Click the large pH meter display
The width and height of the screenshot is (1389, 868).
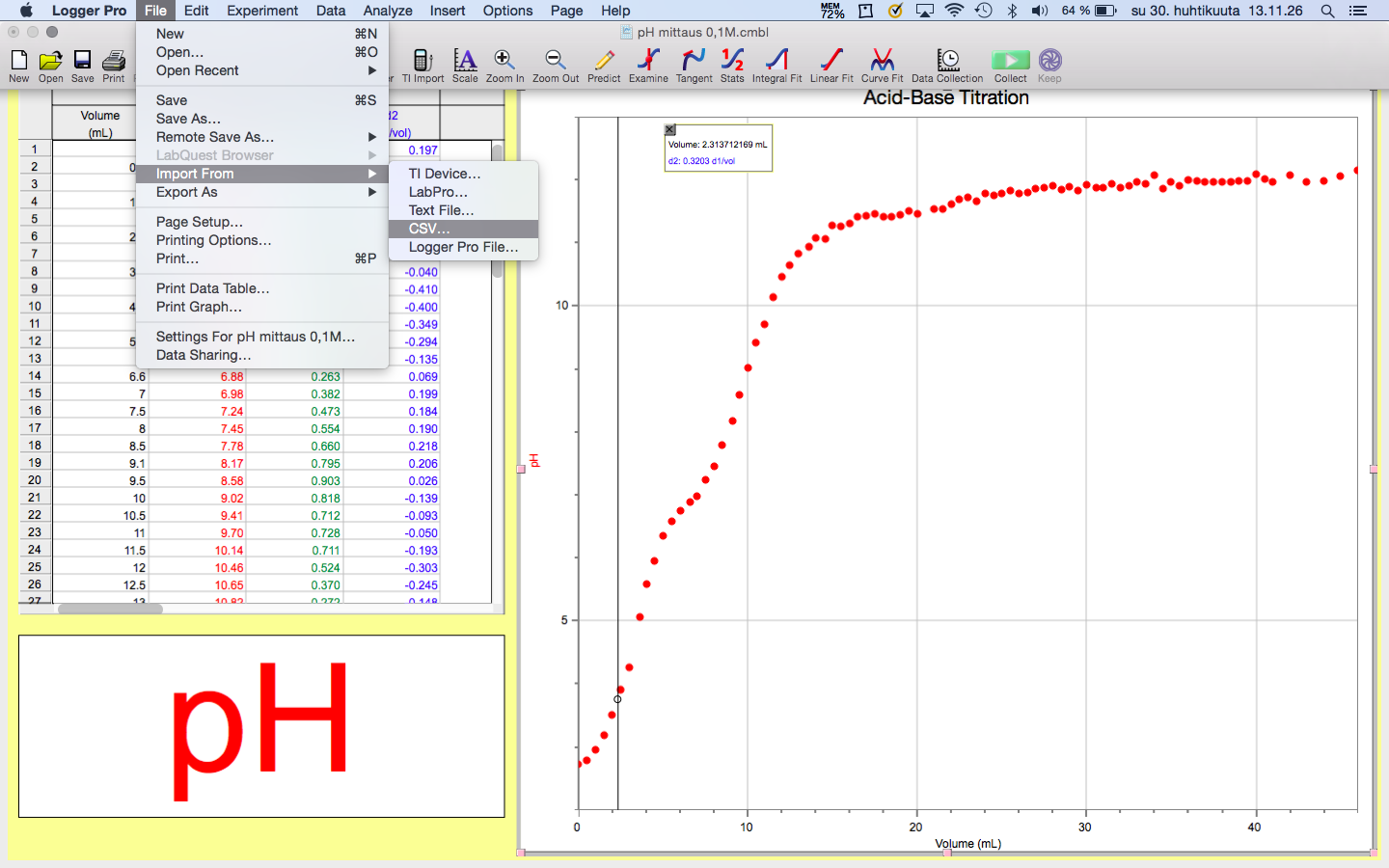point(261,726)
